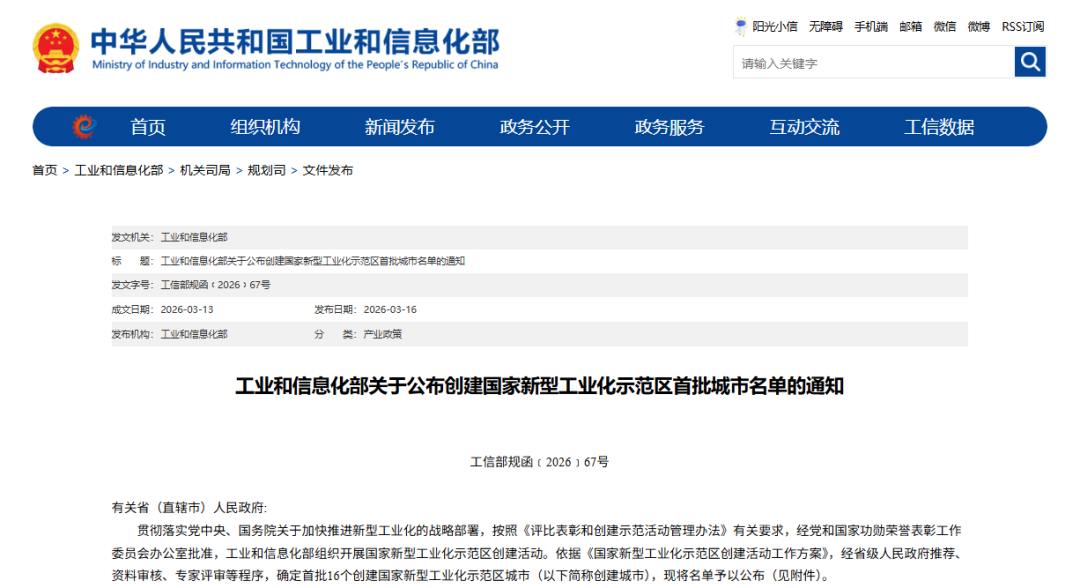Click the 阳光小信 robot mascot icon

click(x=741, y=26)
